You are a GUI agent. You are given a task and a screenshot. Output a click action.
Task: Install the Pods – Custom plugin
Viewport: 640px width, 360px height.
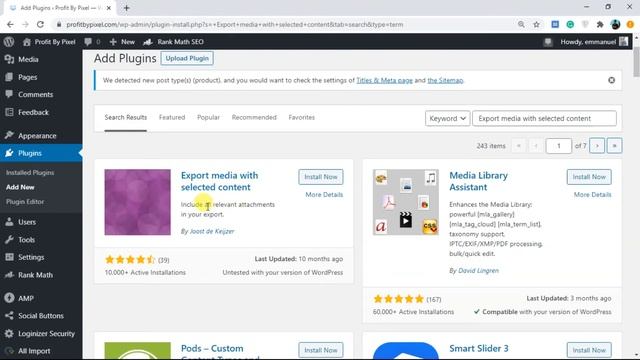321,350
